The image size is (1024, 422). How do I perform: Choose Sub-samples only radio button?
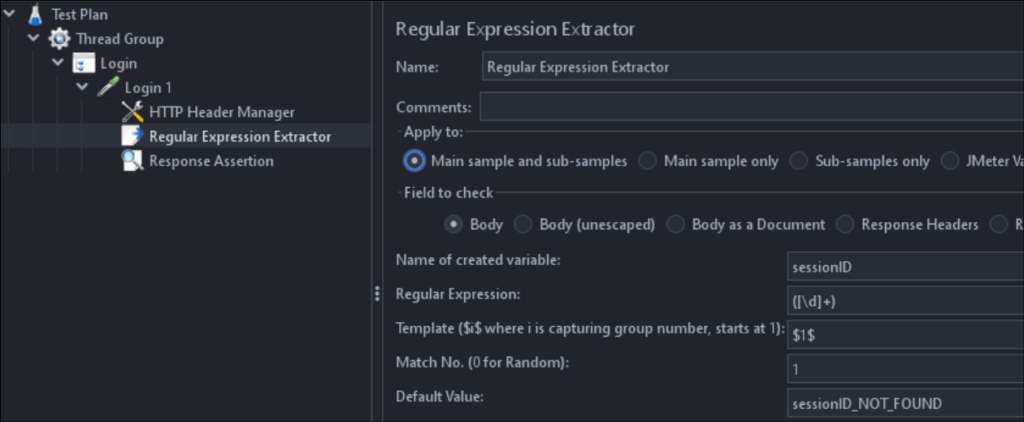pyautogui.click(x=799, y=160)
